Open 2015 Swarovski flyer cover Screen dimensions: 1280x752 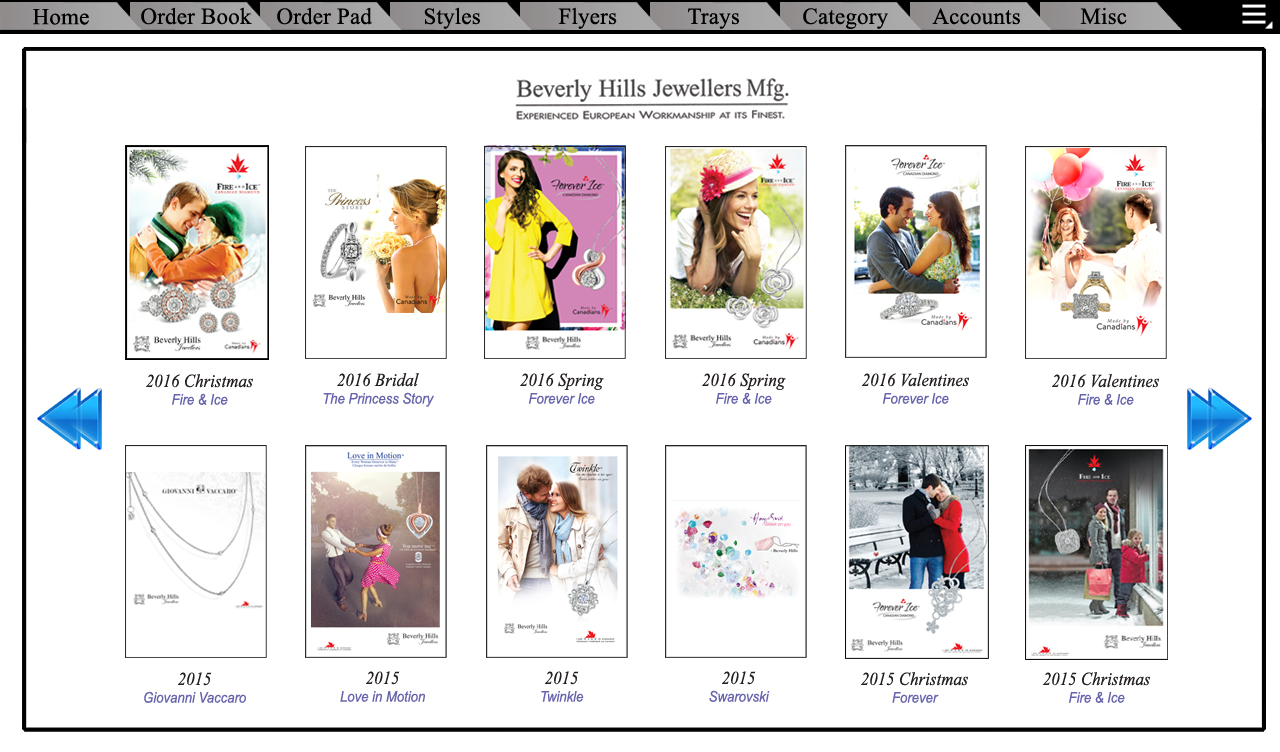tap(736, 551)
